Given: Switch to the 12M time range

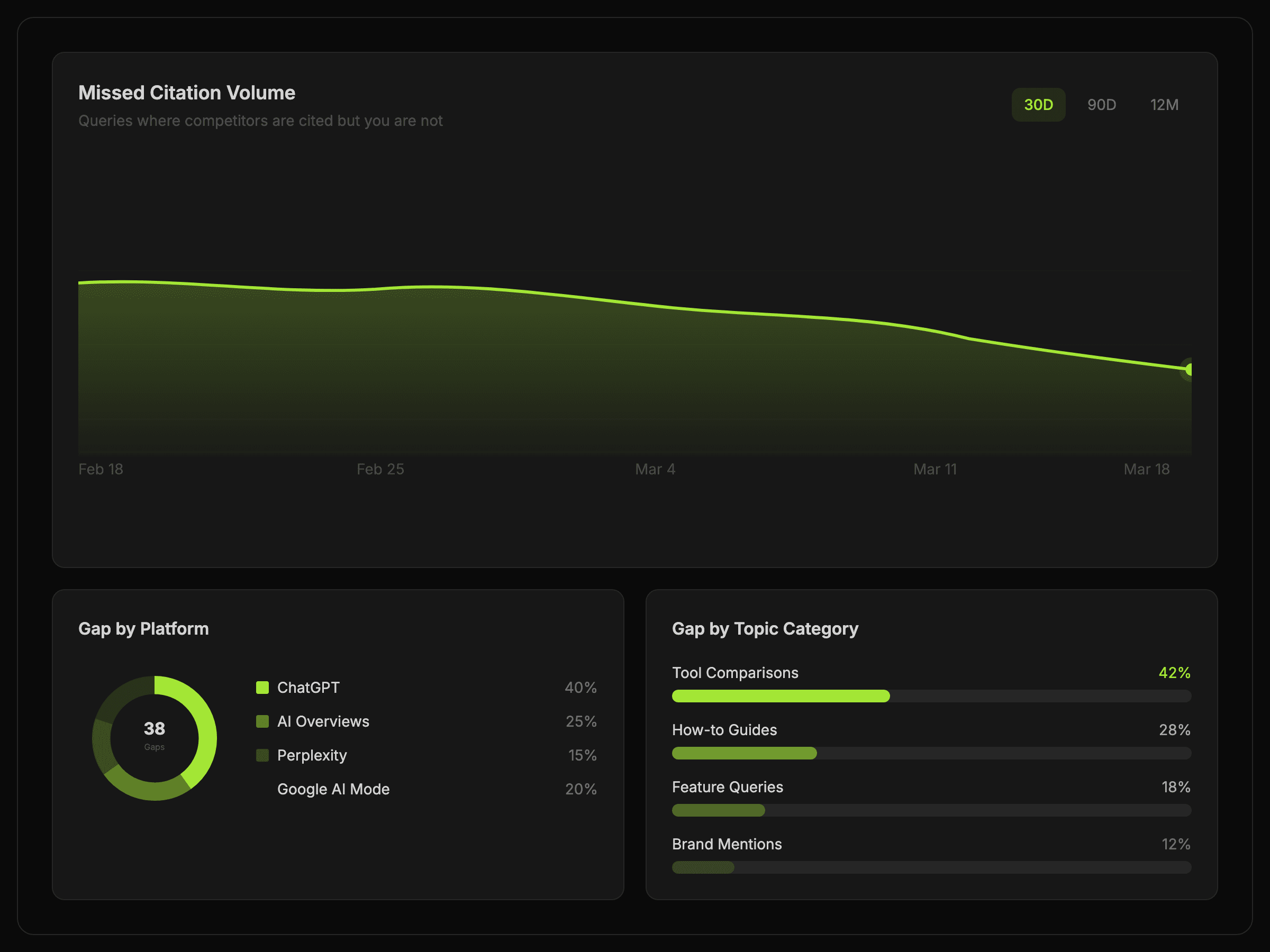Looking at the screenshot, I should [x=1164, y=104].
